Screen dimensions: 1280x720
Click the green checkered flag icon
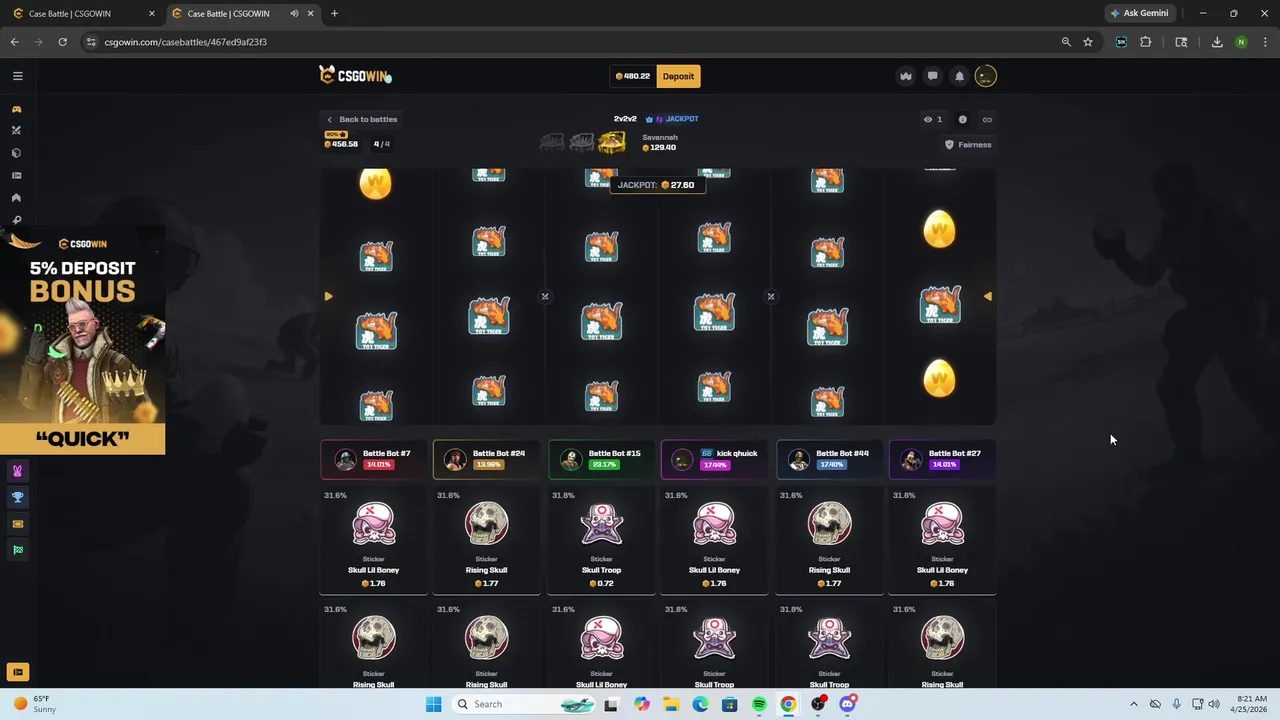[17, 549]
